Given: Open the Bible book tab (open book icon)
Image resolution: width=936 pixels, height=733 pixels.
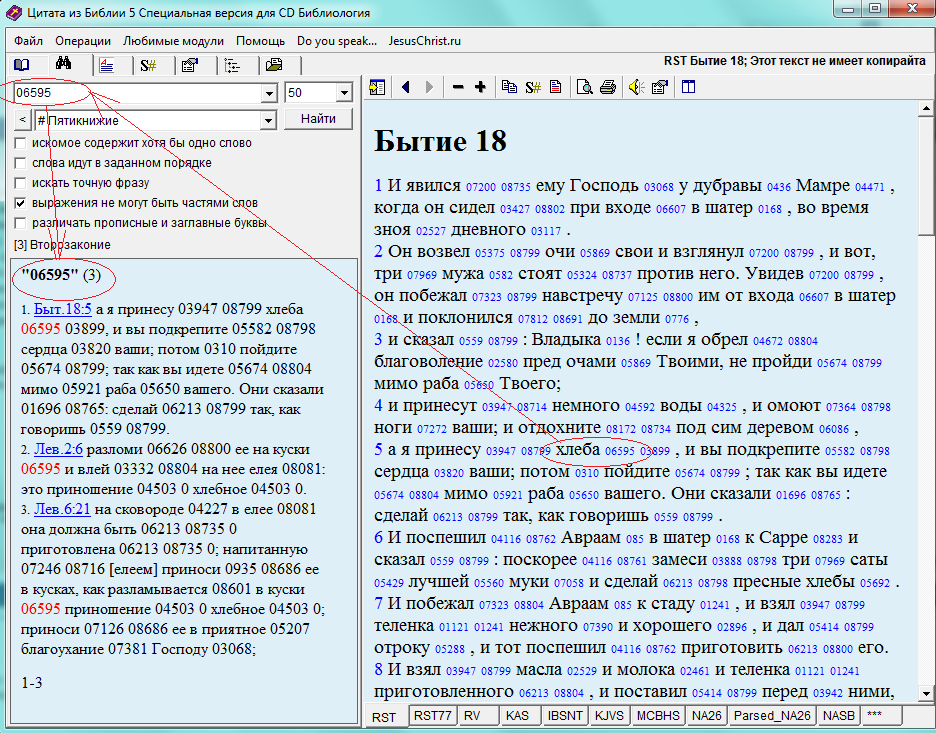Looking at the screenshot, I should (22, 65).
